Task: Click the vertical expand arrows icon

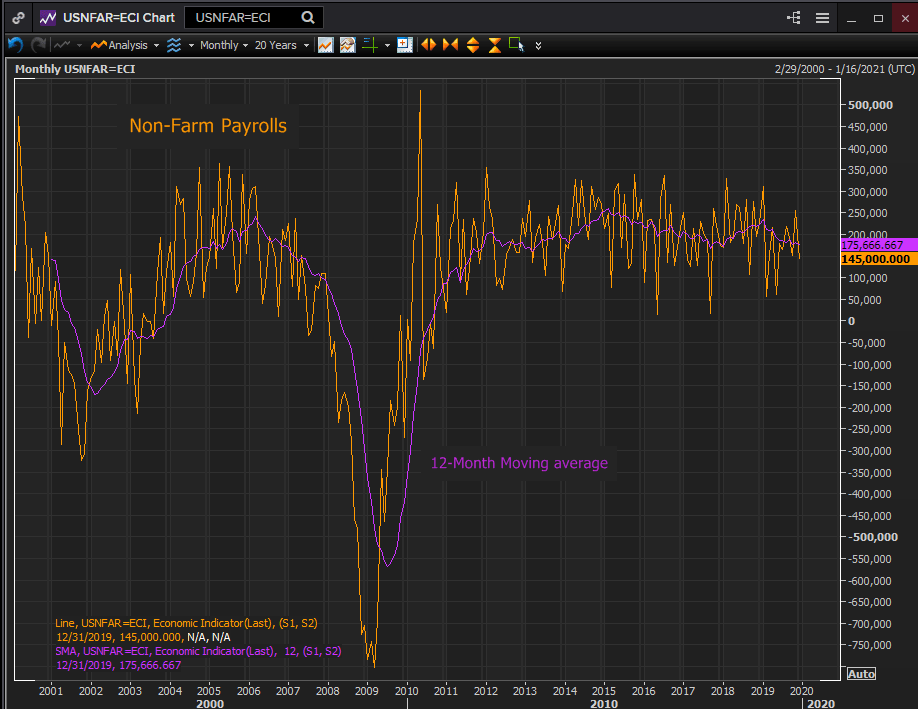Action: pyautogui.click(x=472, y=45)
